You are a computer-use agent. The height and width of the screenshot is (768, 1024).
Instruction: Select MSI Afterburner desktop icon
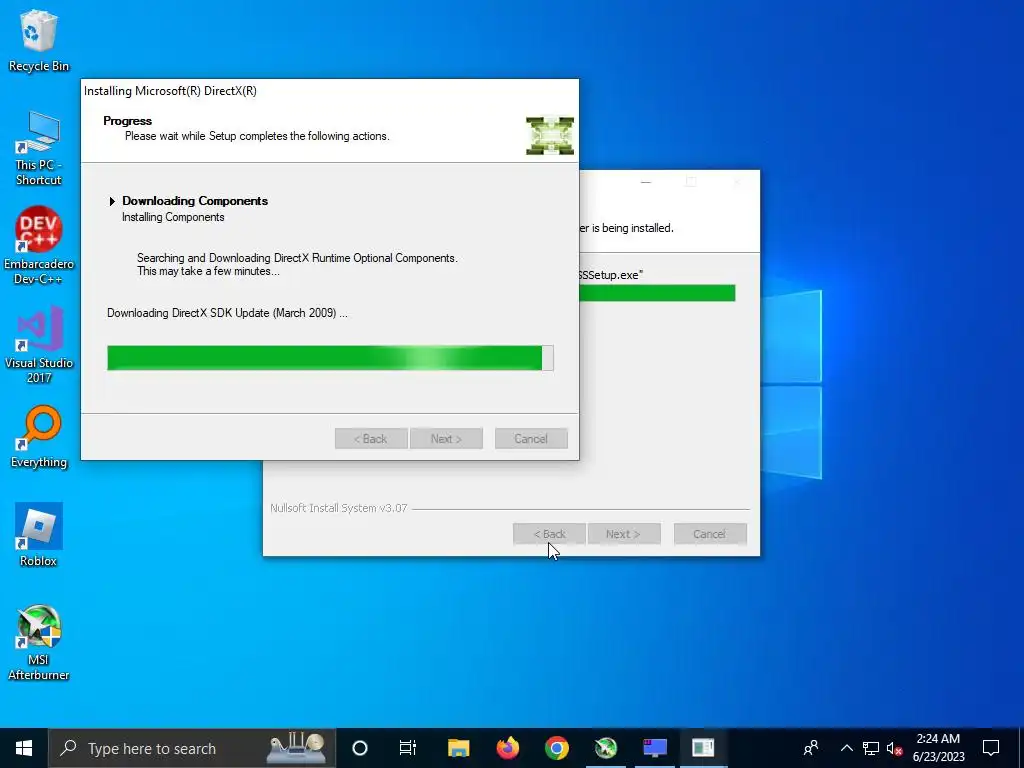point(39,642)
